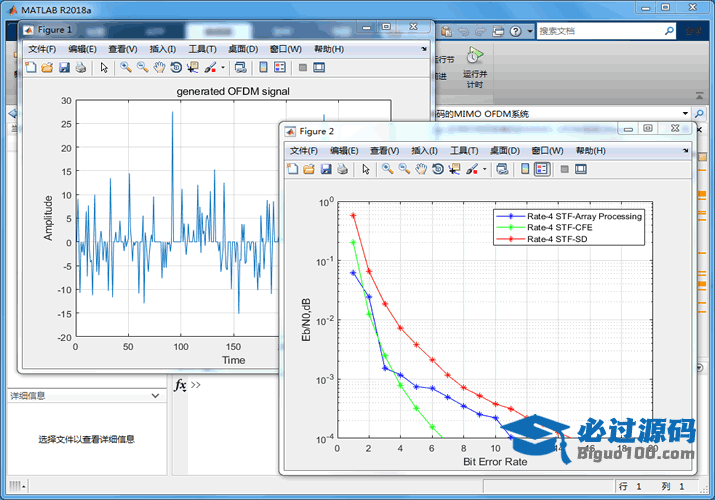Select Edit Plot arrow in Figure 2
715x500 pixels.
click(366, 170)
